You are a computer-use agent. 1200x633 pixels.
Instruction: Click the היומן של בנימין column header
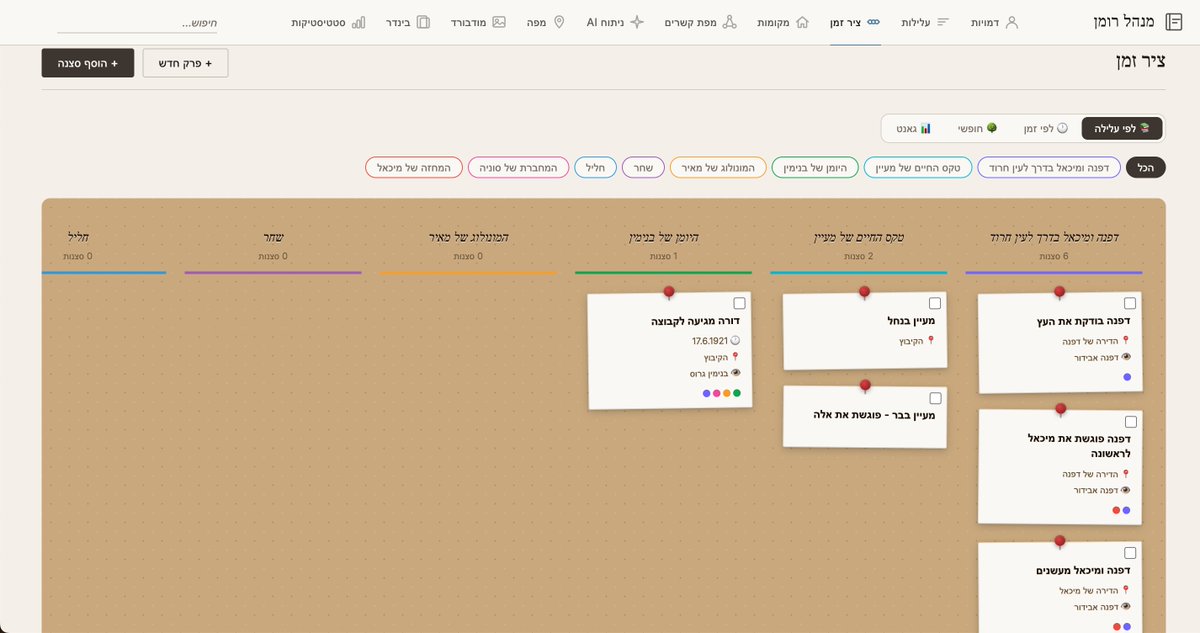click(663, 238)
